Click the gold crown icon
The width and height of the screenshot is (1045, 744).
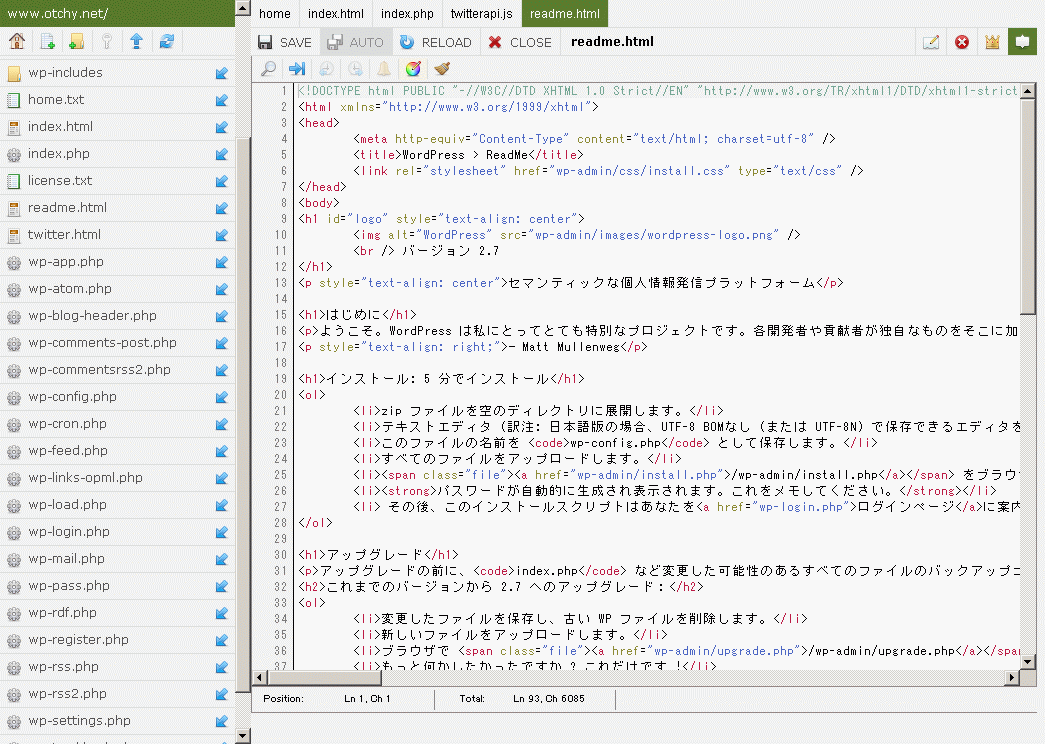(992, 42)
